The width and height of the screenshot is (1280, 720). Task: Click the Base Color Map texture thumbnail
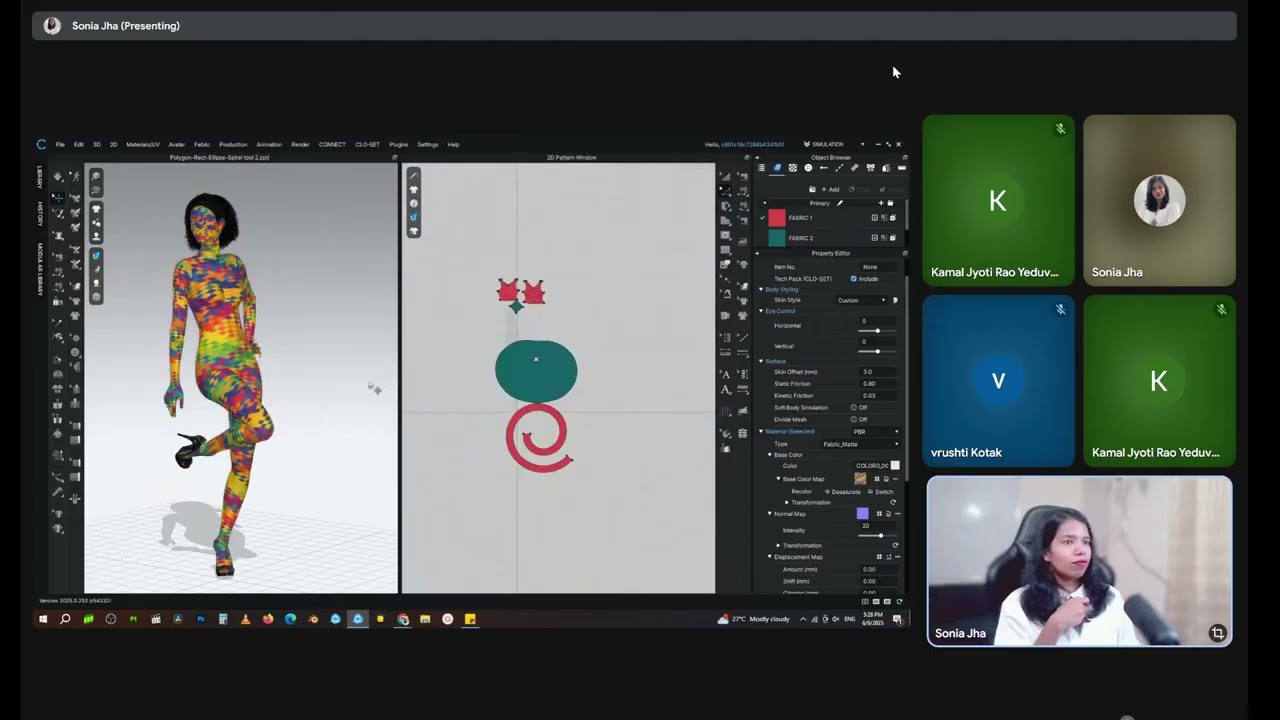tap(860, 479)
